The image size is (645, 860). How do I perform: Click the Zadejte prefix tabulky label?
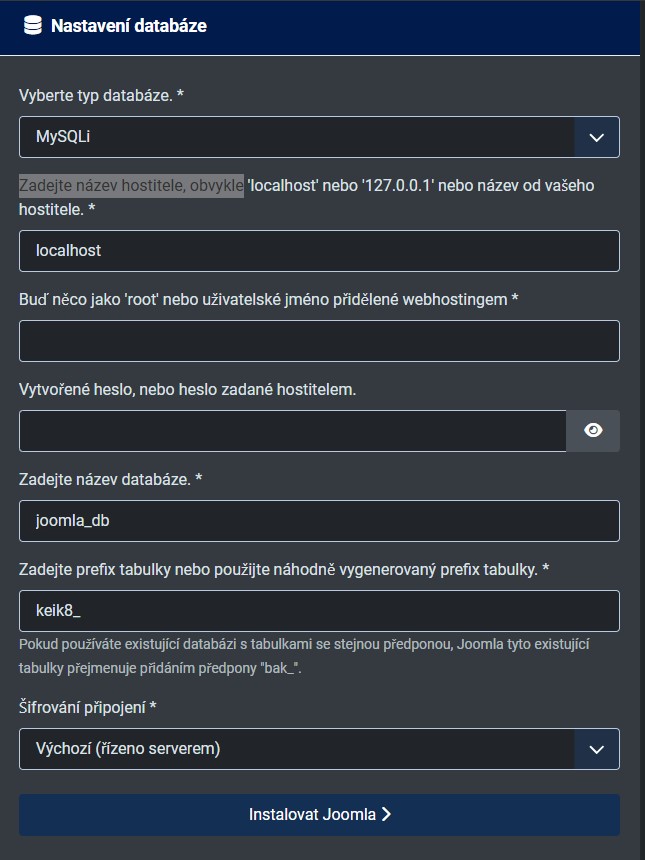(x=284, y=569)
